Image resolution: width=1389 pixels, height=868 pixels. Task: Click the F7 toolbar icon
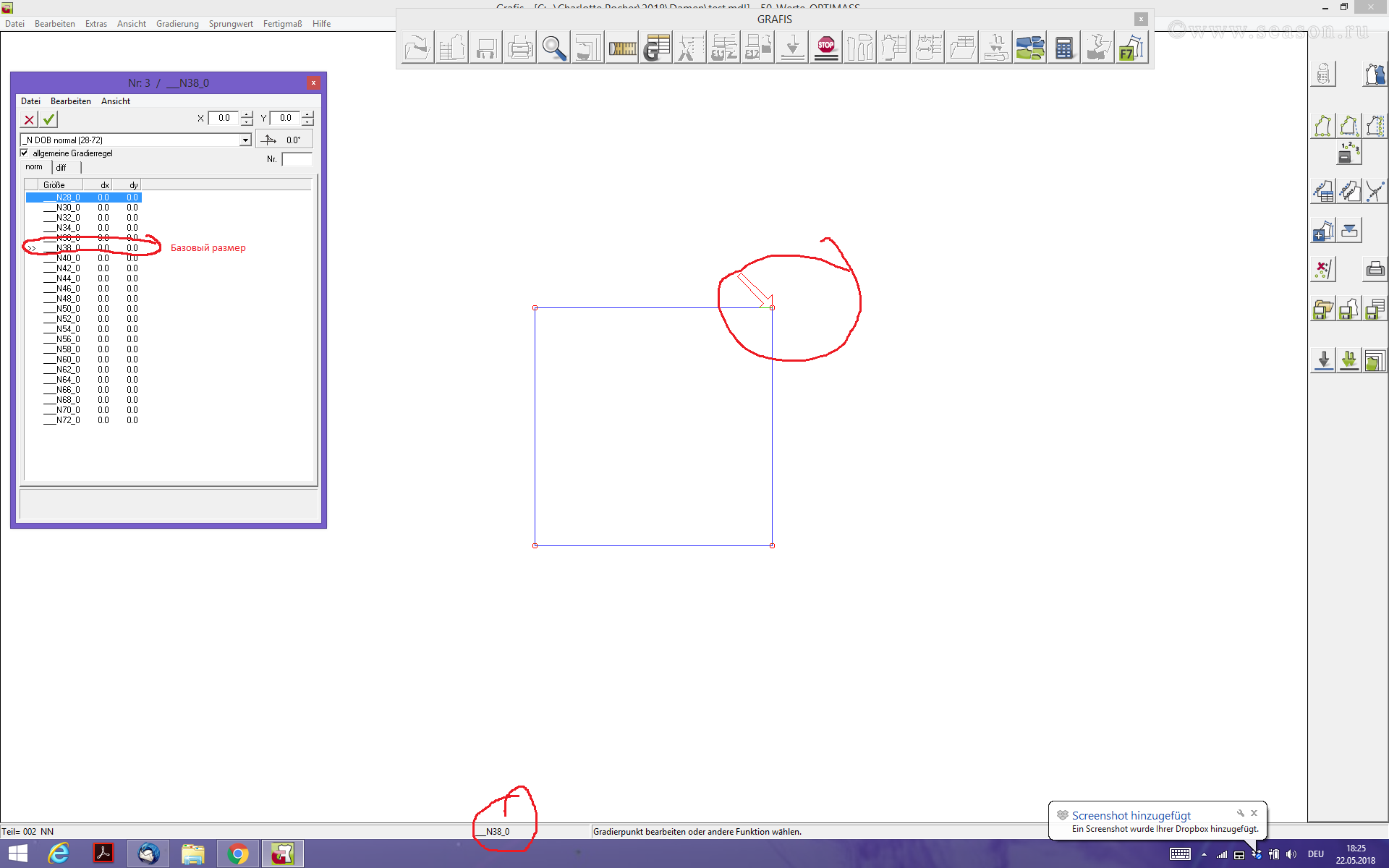tap(1131, 48)
